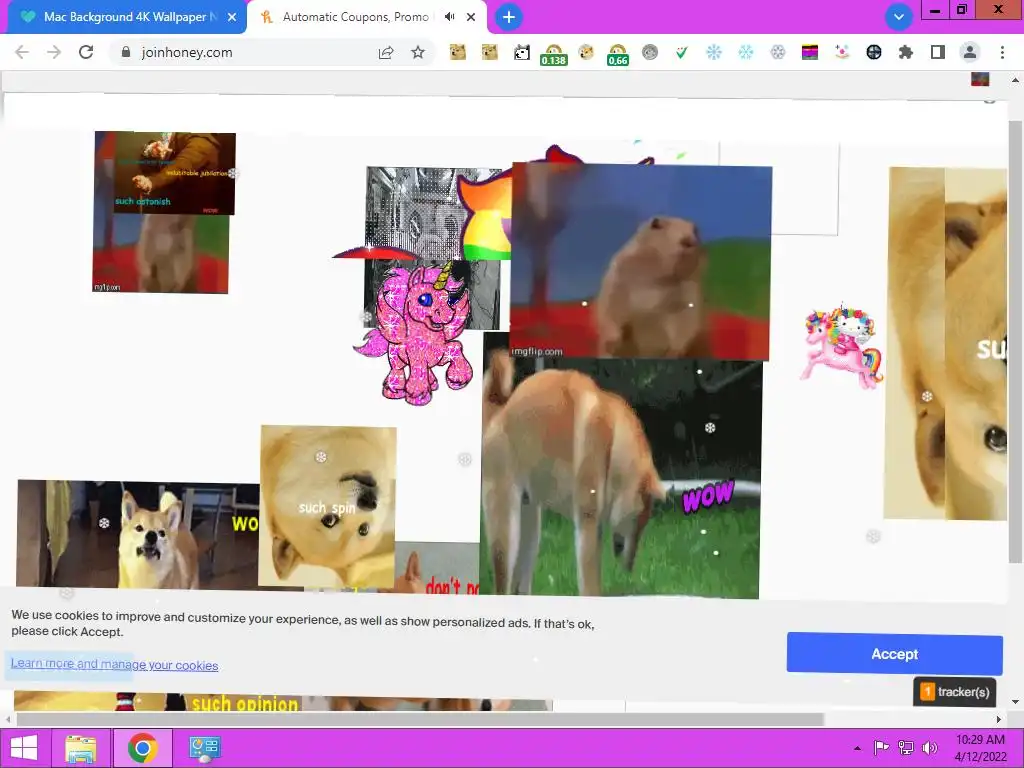
Task: Open the dark crosshair globe extension
Action: pyautogui.click(x=874, y=52)
